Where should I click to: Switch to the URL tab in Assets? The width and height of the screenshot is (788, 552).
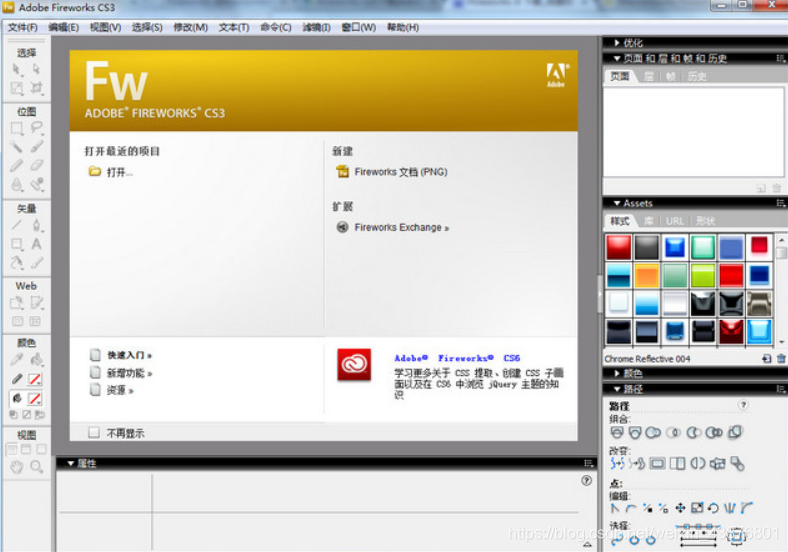coord(674,221)
